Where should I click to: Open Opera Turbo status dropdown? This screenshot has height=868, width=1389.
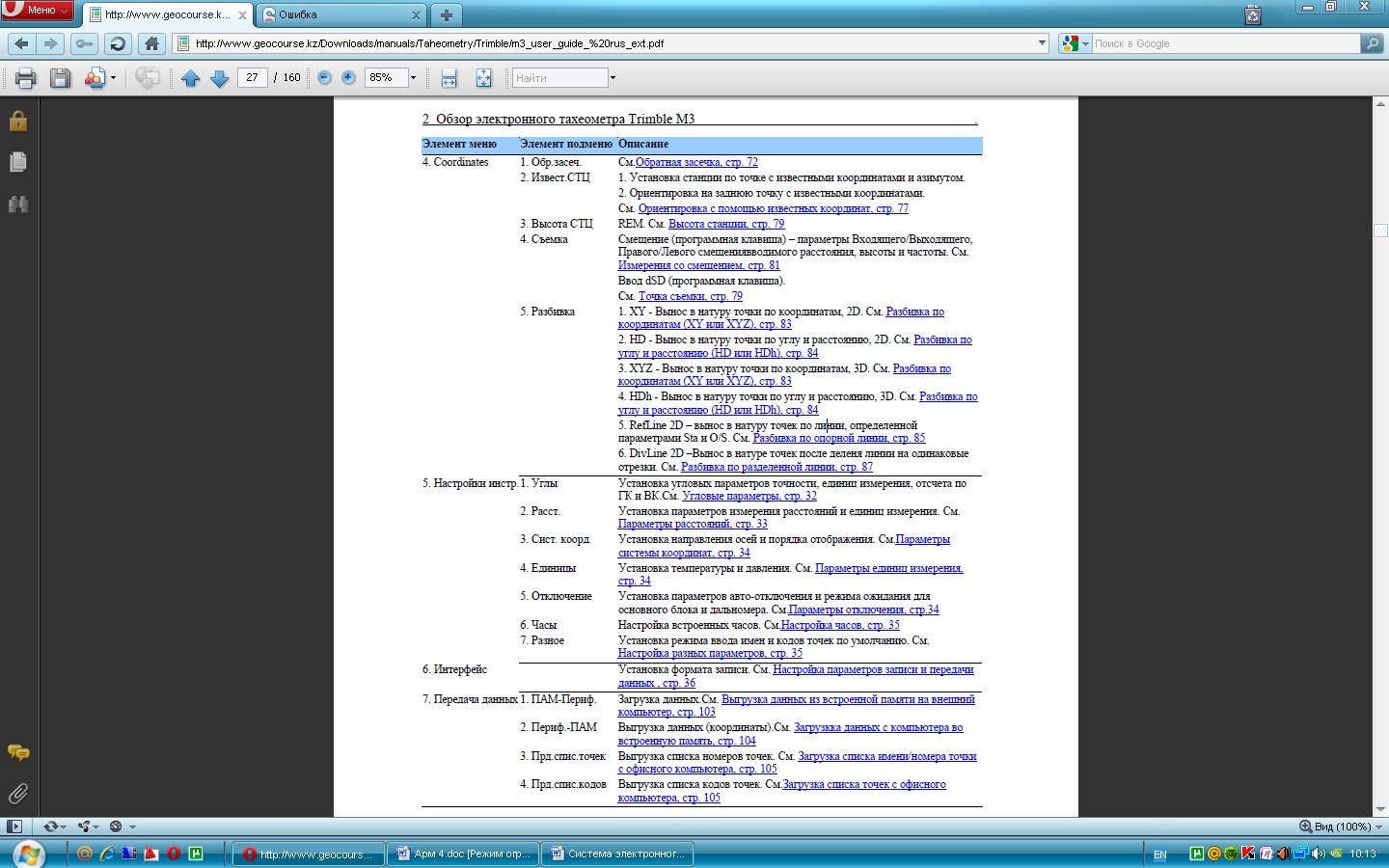123,827
